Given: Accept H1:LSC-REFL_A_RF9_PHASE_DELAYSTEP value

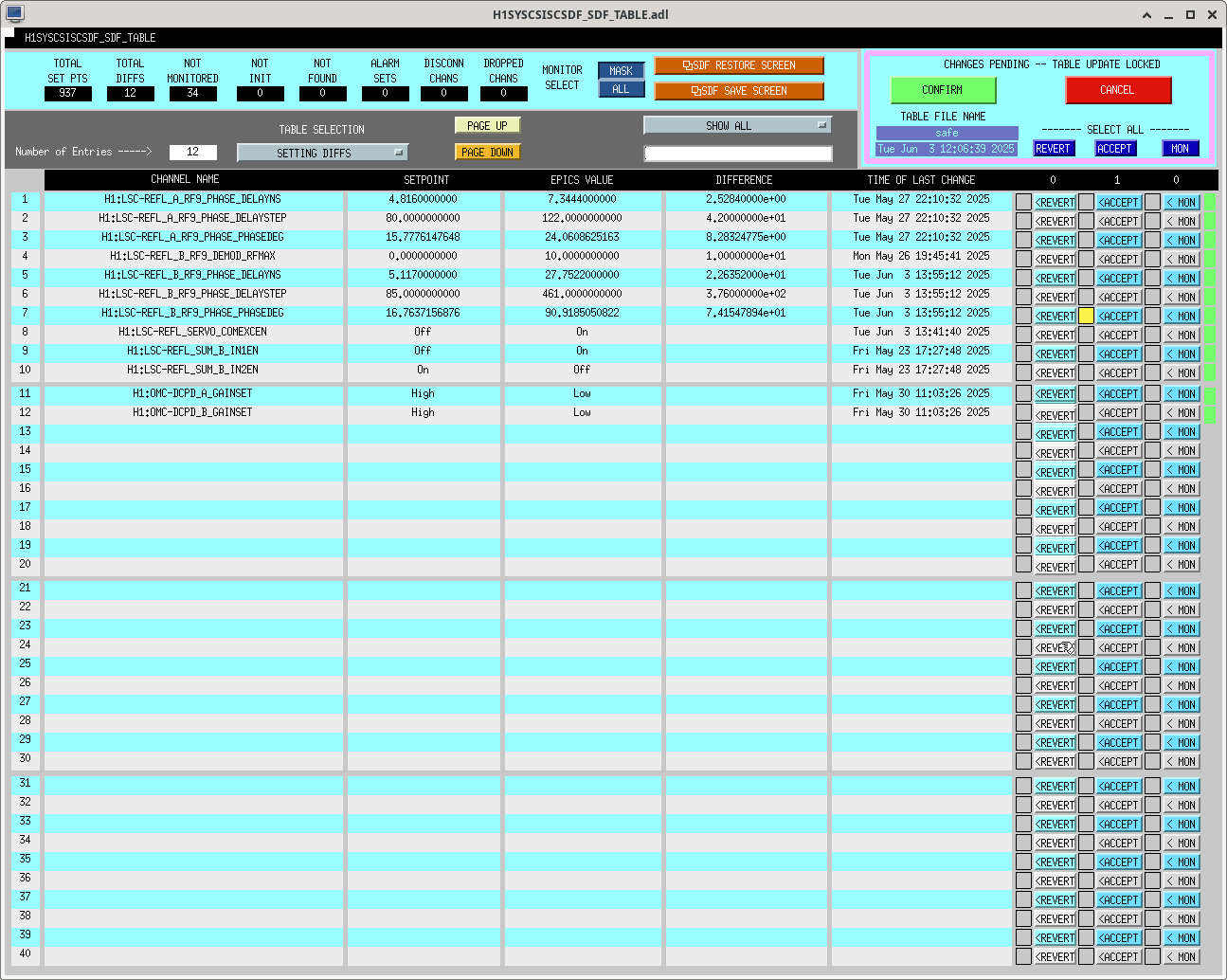Looking at the screenshot, I should pos(1118,221).
